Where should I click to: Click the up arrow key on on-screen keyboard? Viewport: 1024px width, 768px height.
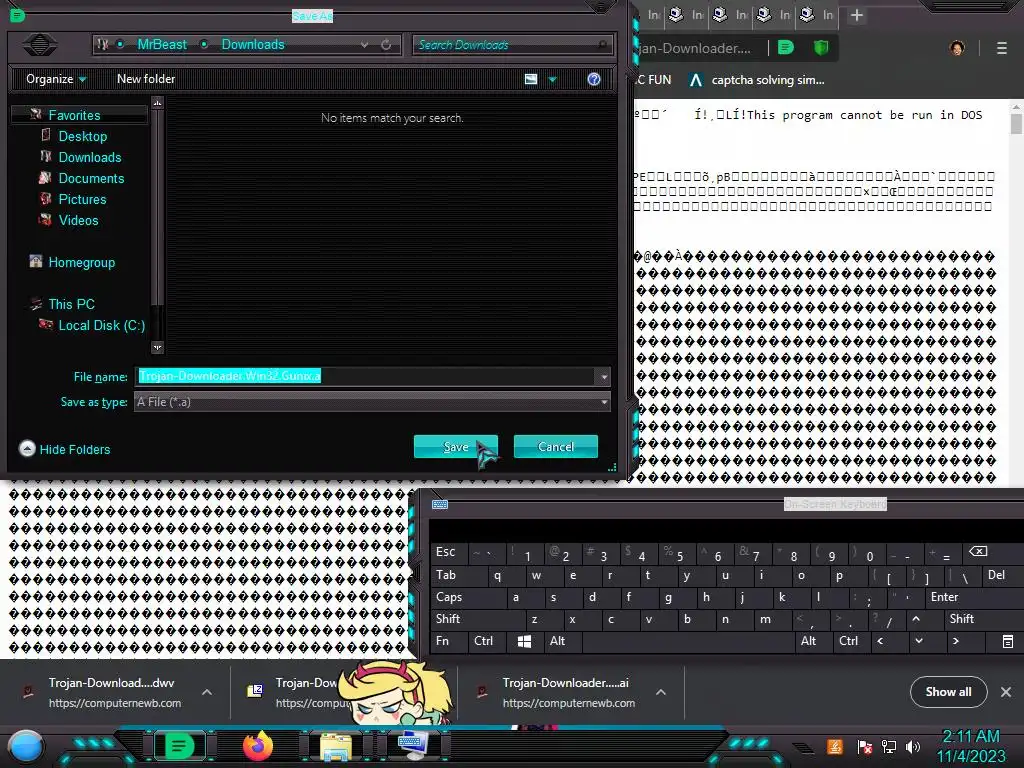coord(916,618)
